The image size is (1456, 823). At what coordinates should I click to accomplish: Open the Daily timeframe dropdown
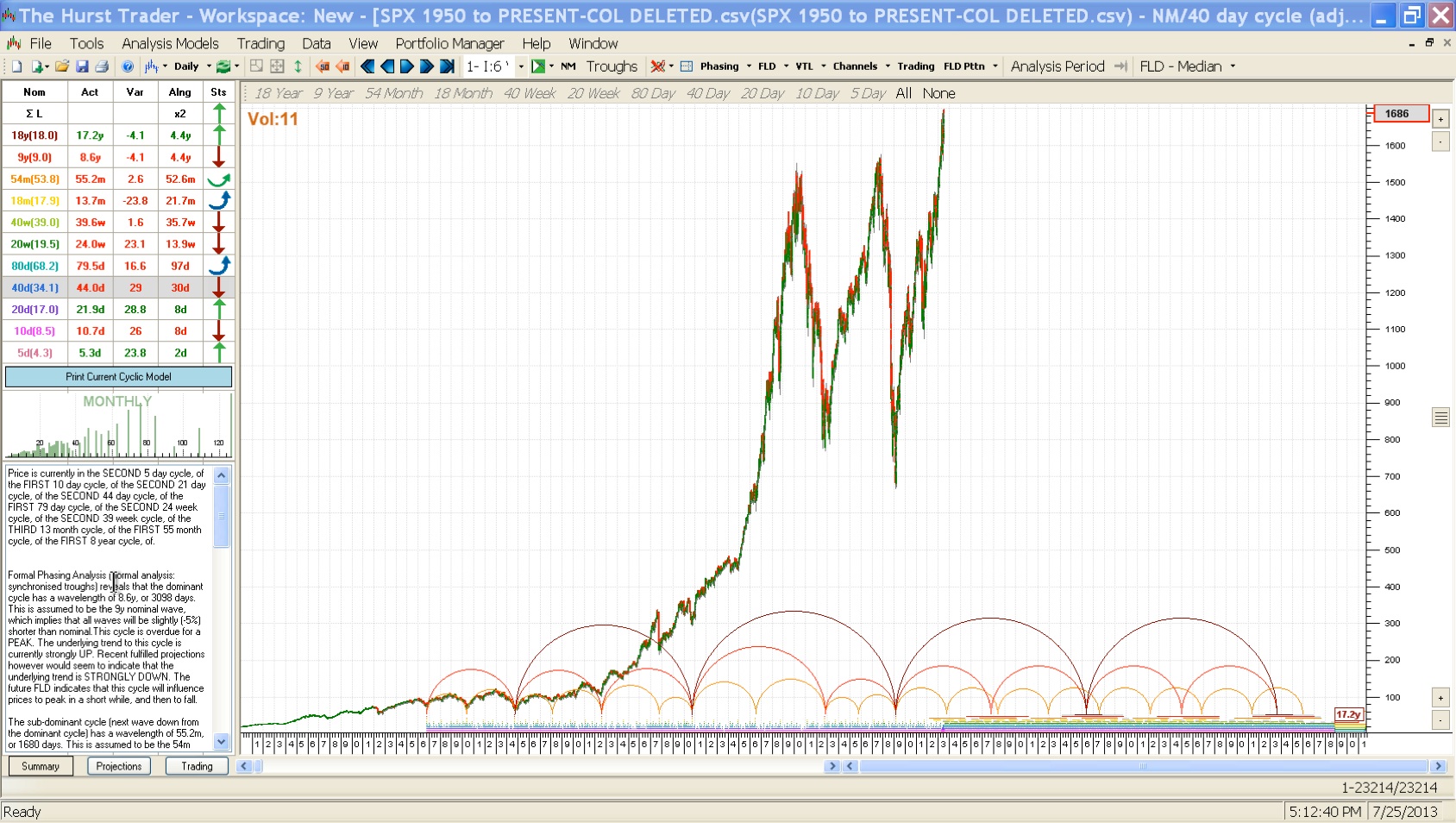pyautogui.click(x=208, y=66)
